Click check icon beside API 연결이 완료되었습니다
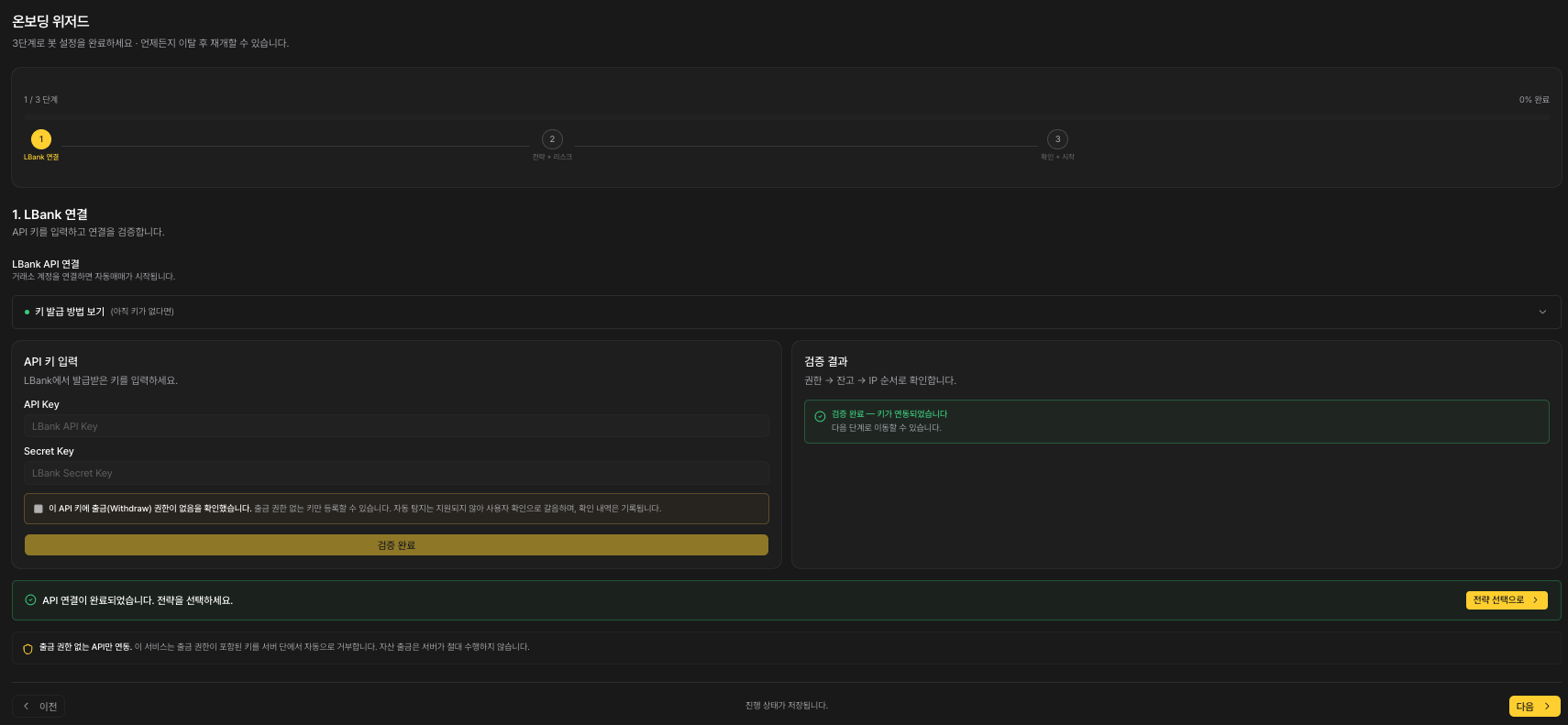This screenshot has width=1568, height=725. tap(30, 600)
